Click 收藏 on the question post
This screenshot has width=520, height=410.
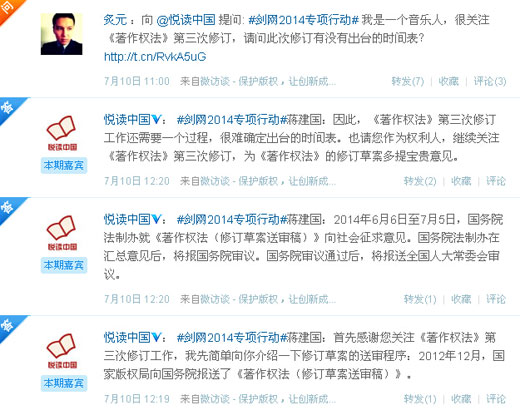(x=449, y=81)
